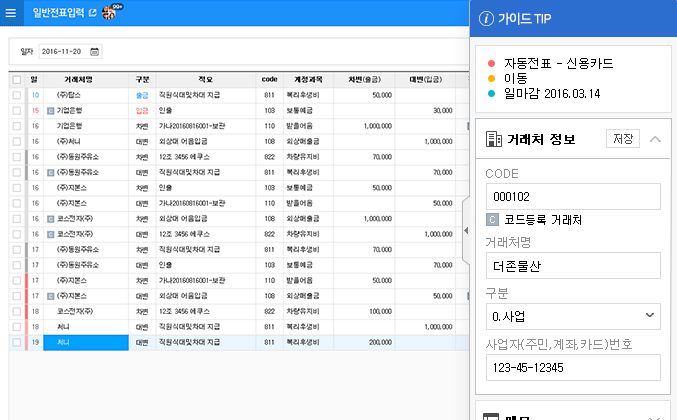This screenshot has width=677, height=420.
Task: Click the 일마감 2016.03.14 tip text
Action: (x=552, y=94)
